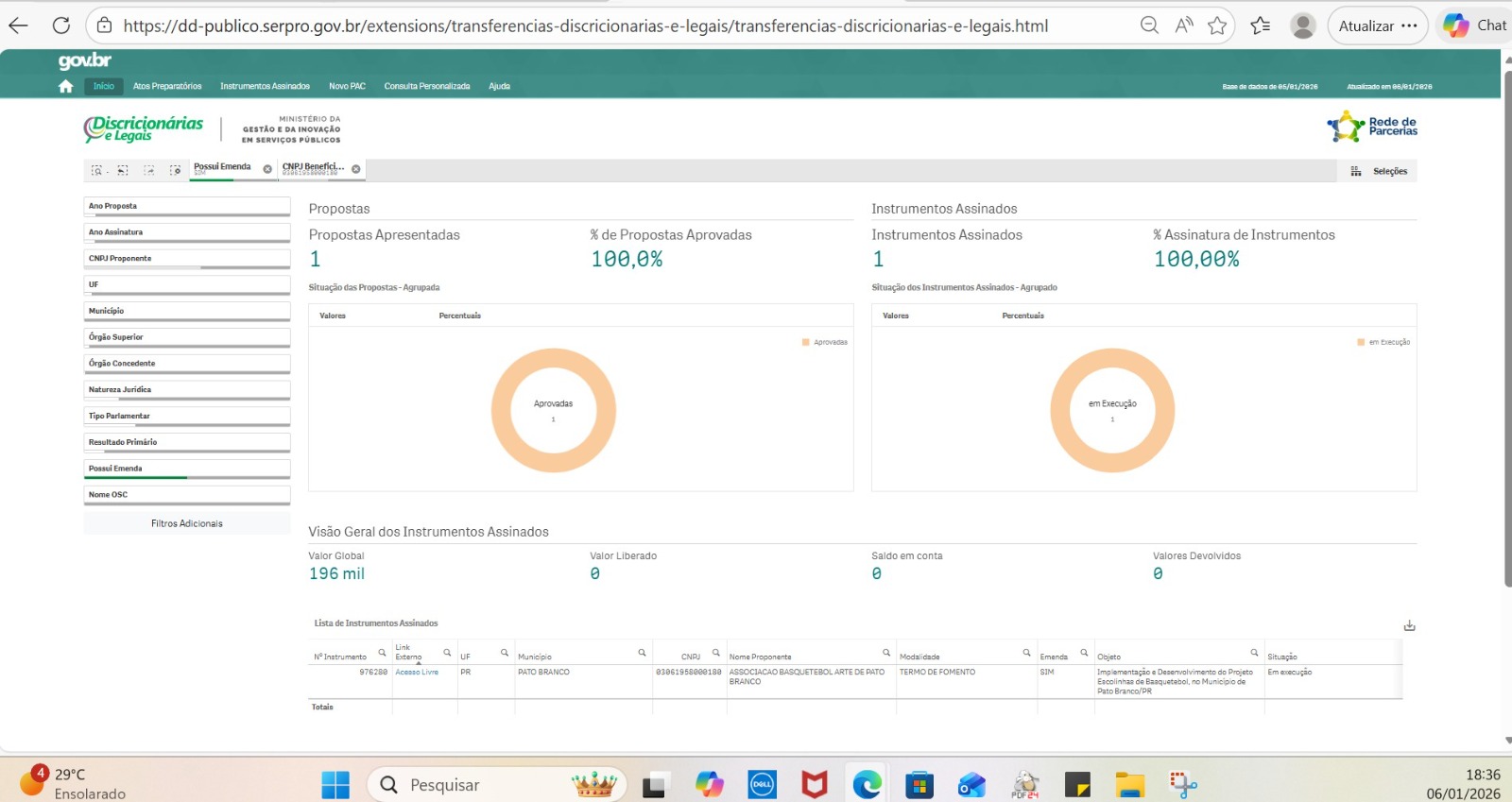The width and height of the screenshot is (1512, 802).
Task: Click the home icon in the navigation bar
Action: pyautogui.click(x=65, y=86)
